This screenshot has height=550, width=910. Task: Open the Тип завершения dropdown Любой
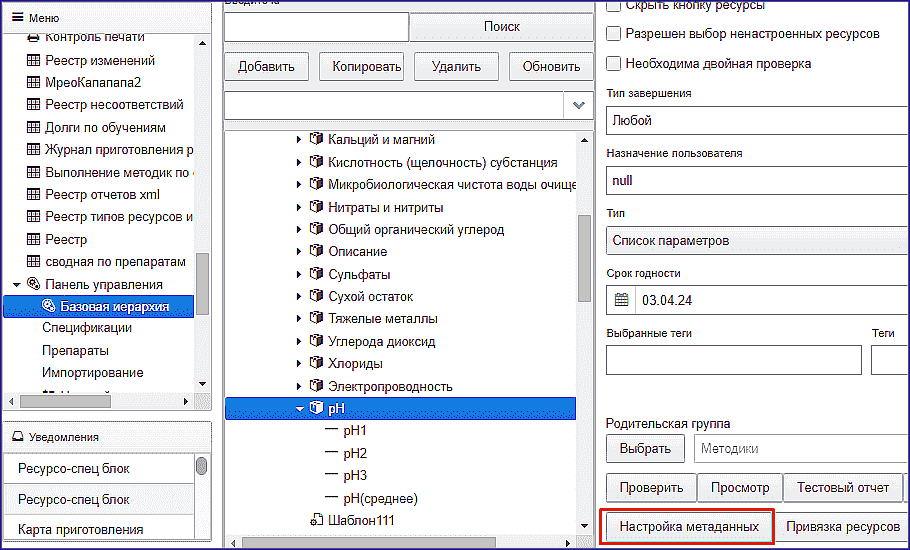coord(757,121)
